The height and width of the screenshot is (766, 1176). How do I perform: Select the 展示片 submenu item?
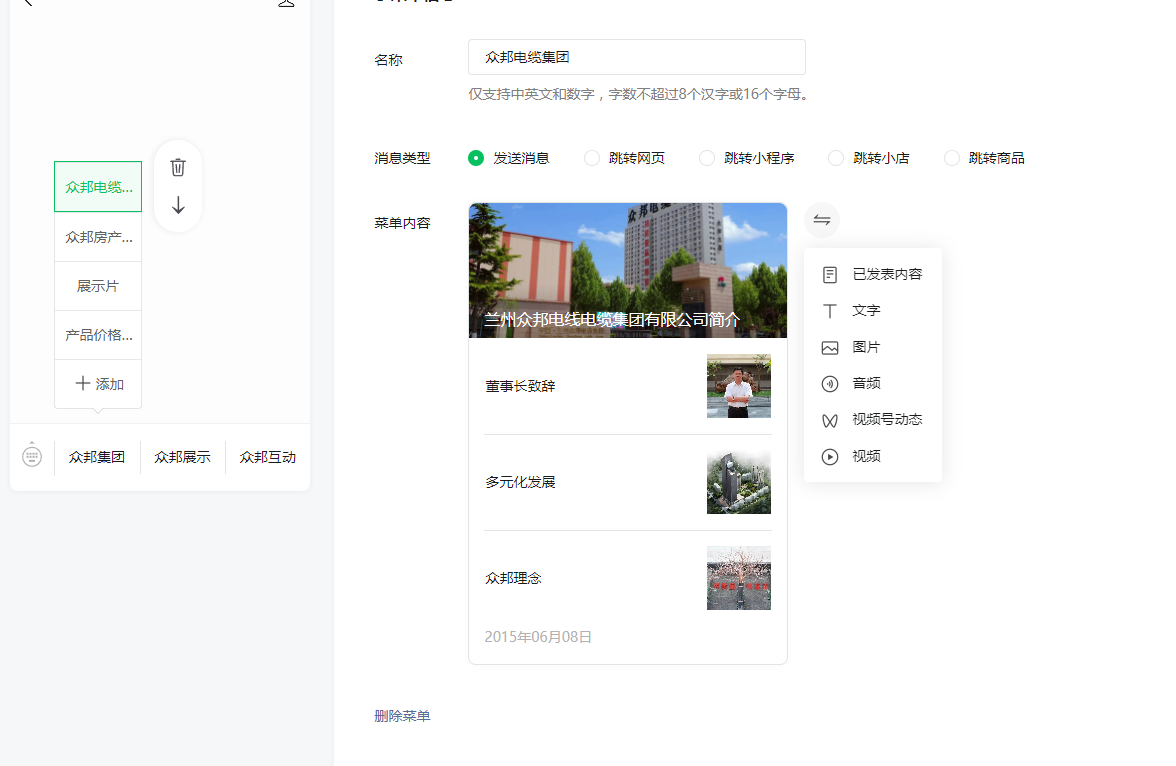(x=98, y=286)
